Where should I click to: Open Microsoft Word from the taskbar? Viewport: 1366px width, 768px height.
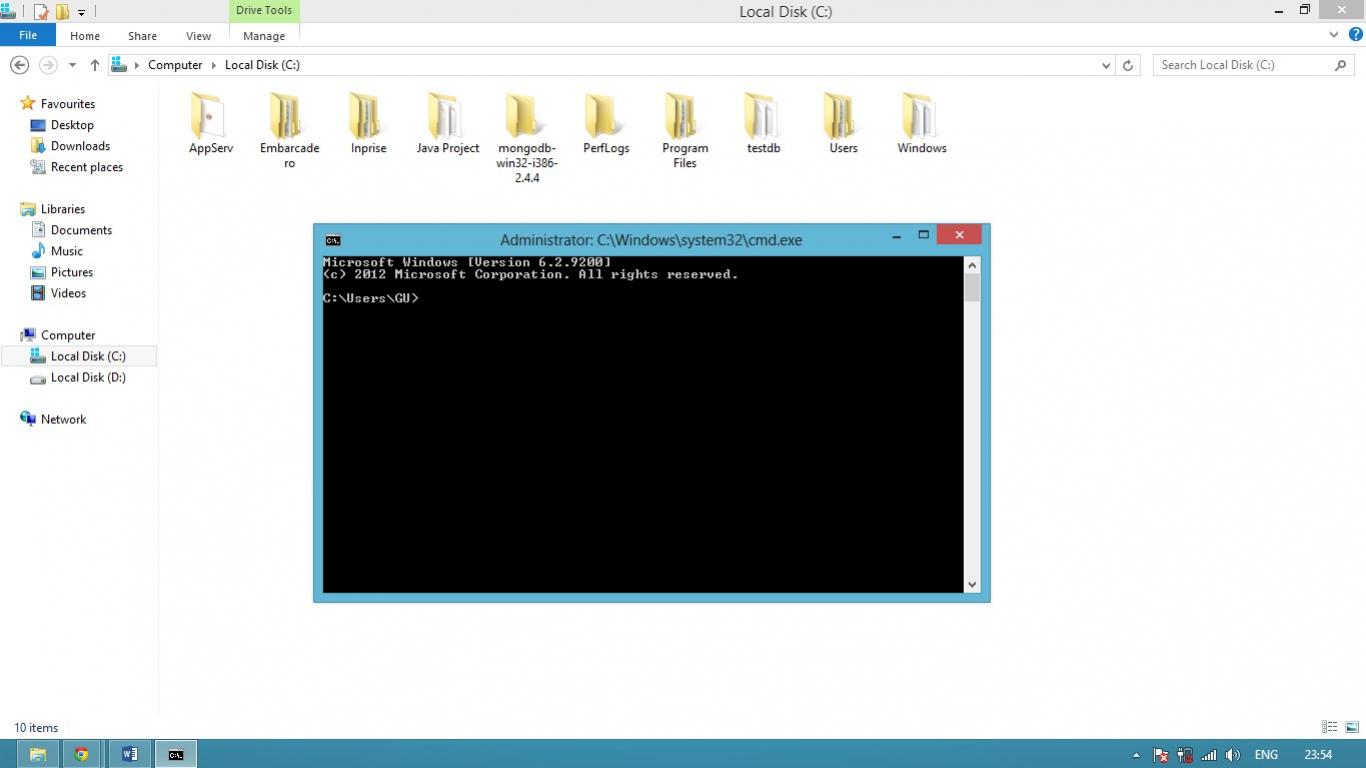pos(129,754)
